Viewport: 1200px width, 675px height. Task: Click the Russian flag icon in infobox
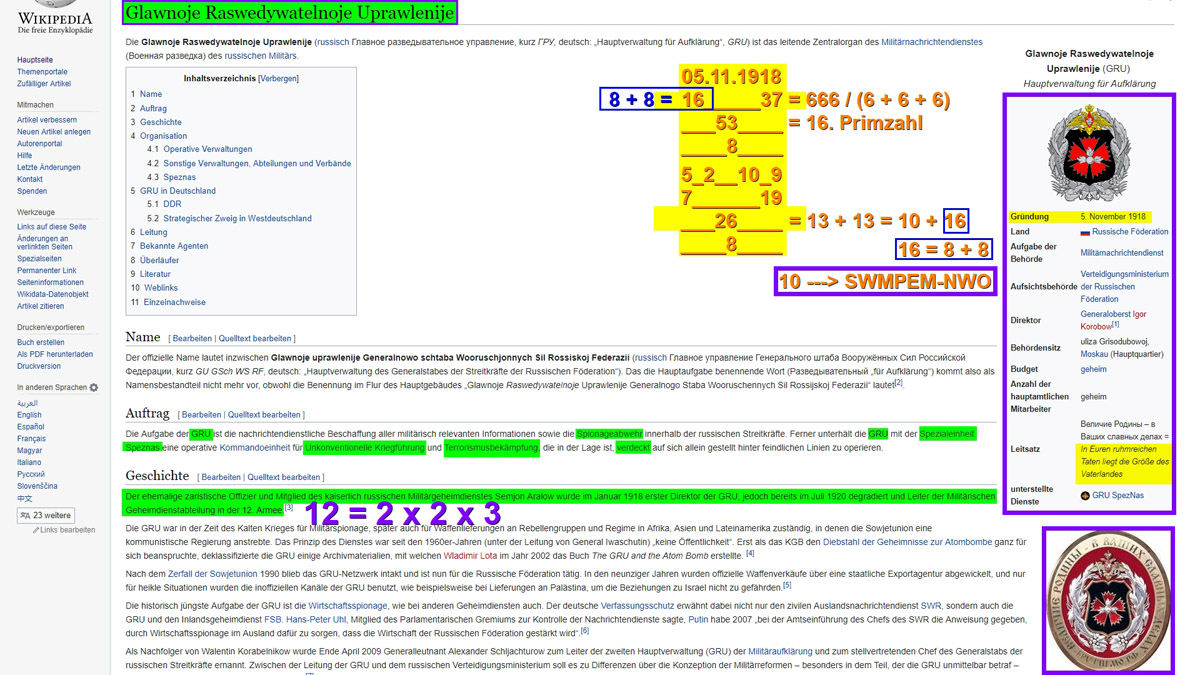tap(1085, 232)
